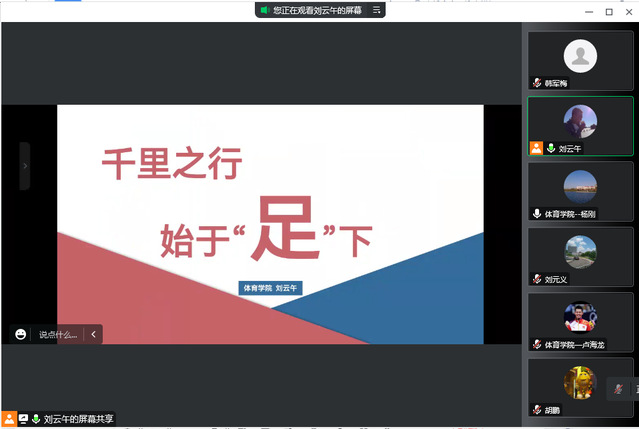Click muted mic icon for 胡鹏
This screenshot has width=639, height=429.
pos(537,410)
